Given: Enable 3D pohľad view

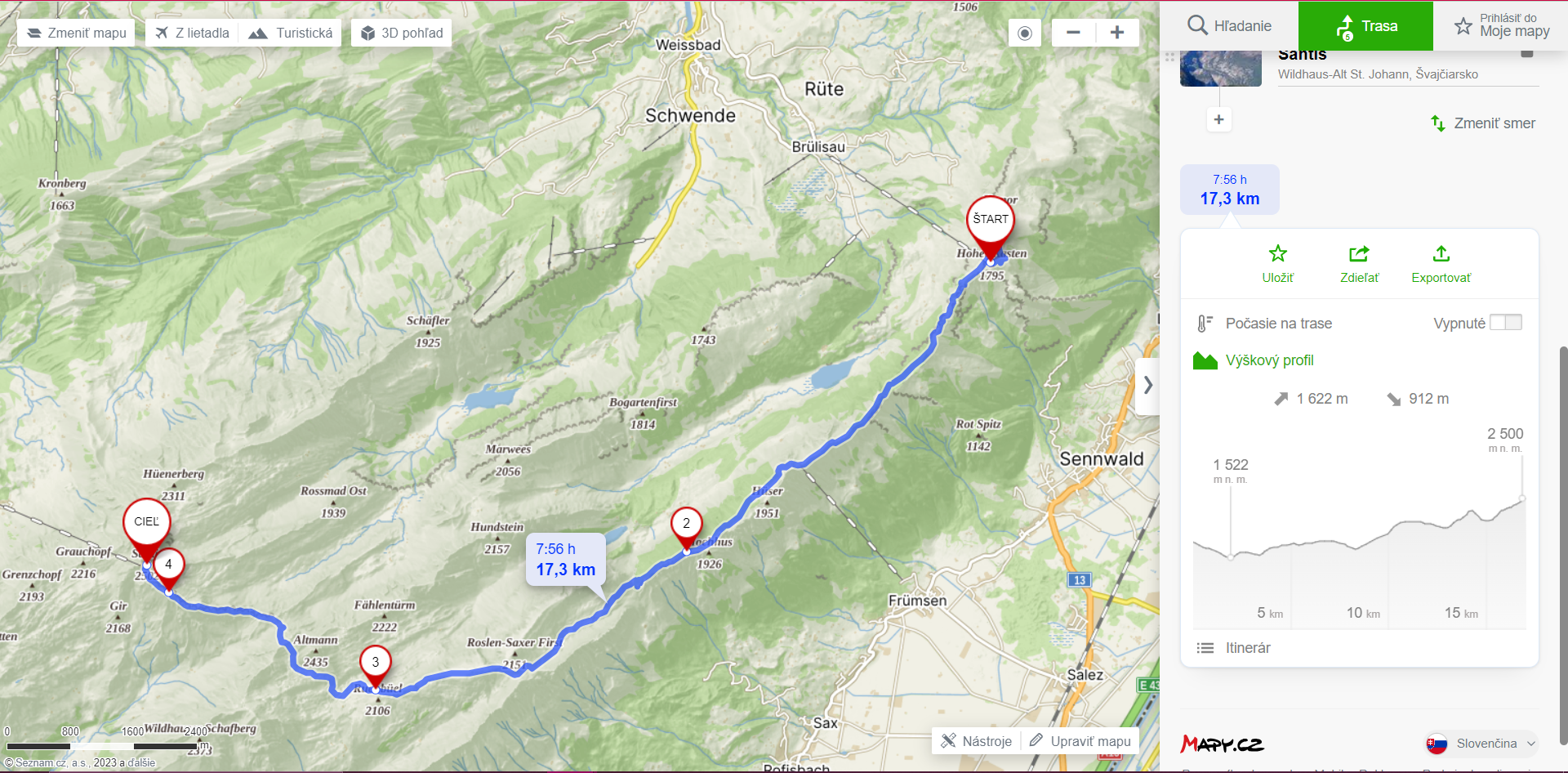Looking at the screenshot, I should 401,33.
